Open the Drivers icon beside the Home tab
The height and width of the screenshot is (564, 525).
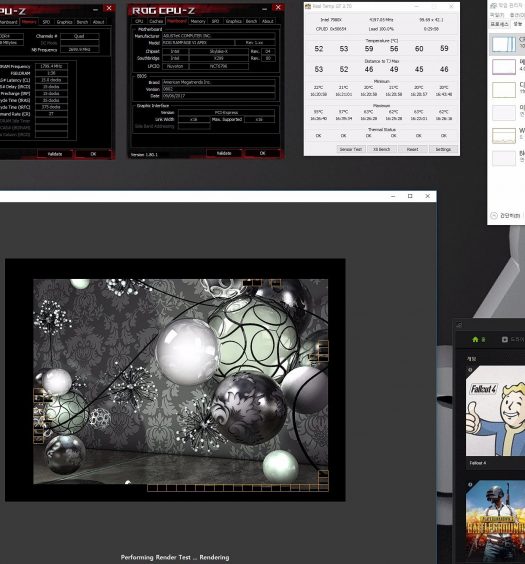tap(505, 339)
